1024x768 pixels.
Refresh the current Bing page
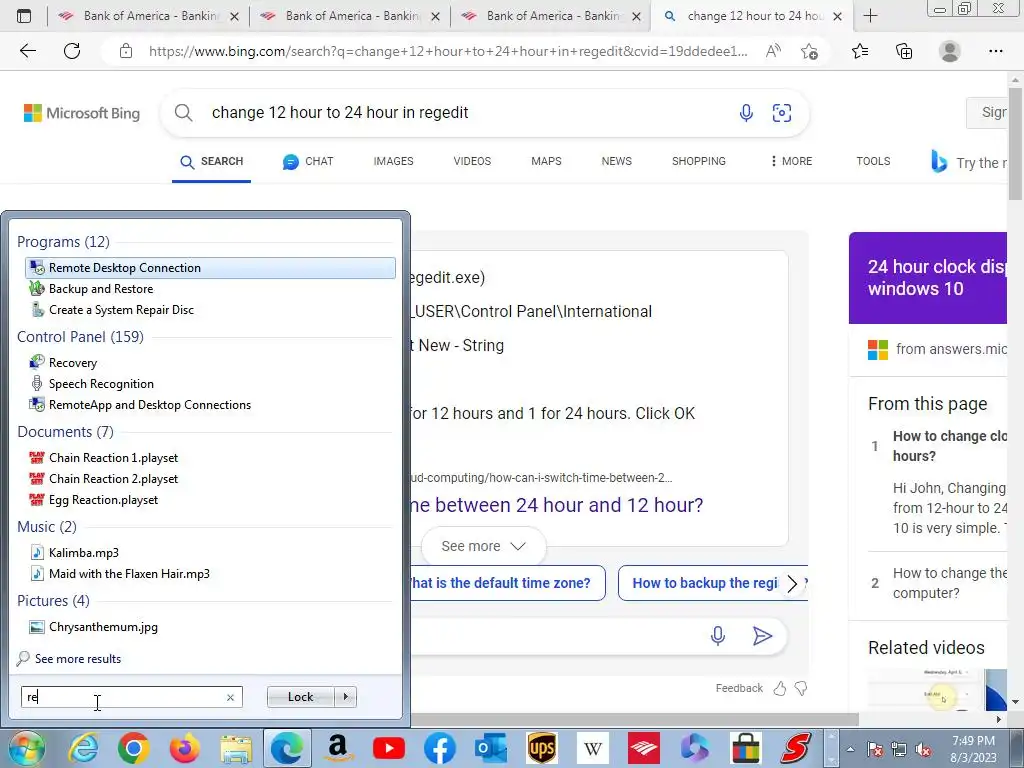pos(72,51)
